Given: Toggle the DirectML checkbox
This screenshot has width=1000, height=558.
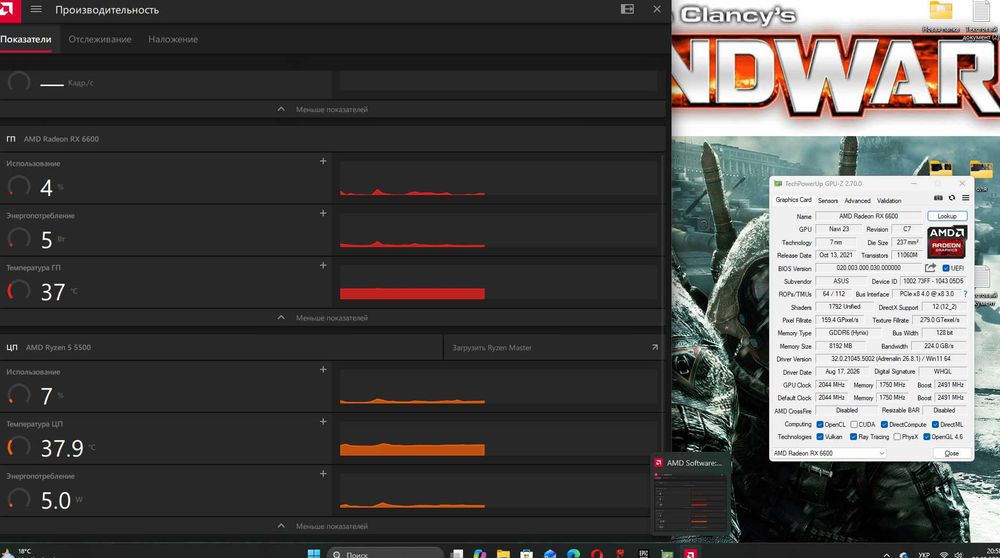Looking at the screenshot, I should pos(935,424).
